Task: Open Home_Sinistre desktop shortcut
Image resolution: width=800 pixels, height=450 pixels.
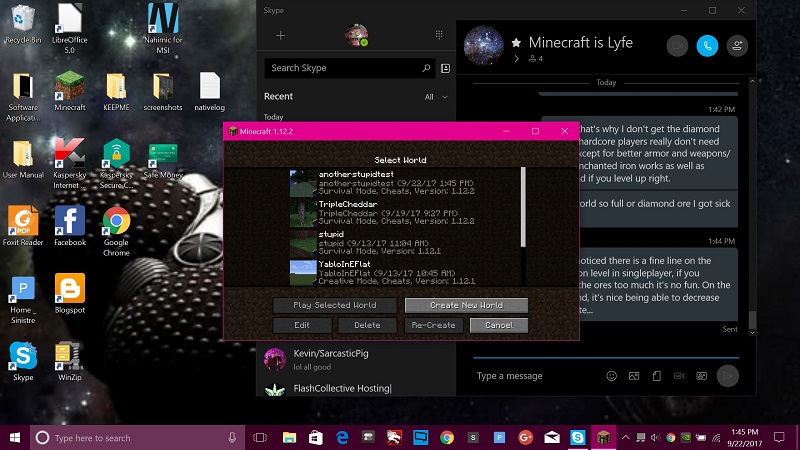Action: tap(23, 300)
